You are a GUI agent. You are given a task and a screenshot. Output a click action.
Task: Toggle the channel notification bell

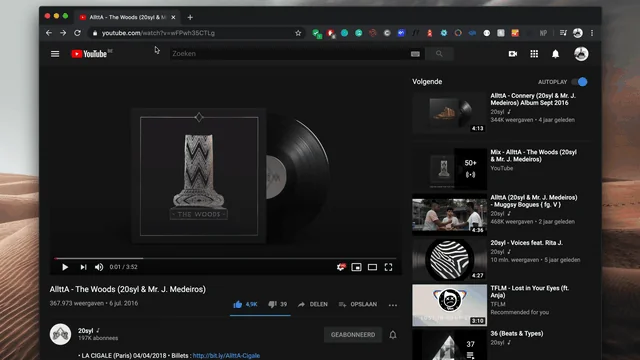[x=393, y=335]
